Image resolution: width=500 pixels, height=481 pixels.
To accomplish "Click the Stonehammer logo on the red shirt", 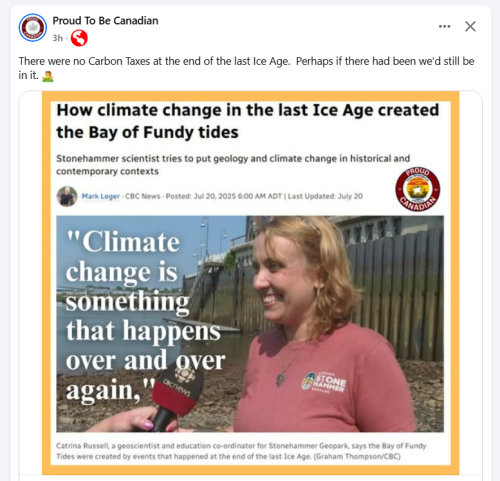I will [x=323, y=383].
